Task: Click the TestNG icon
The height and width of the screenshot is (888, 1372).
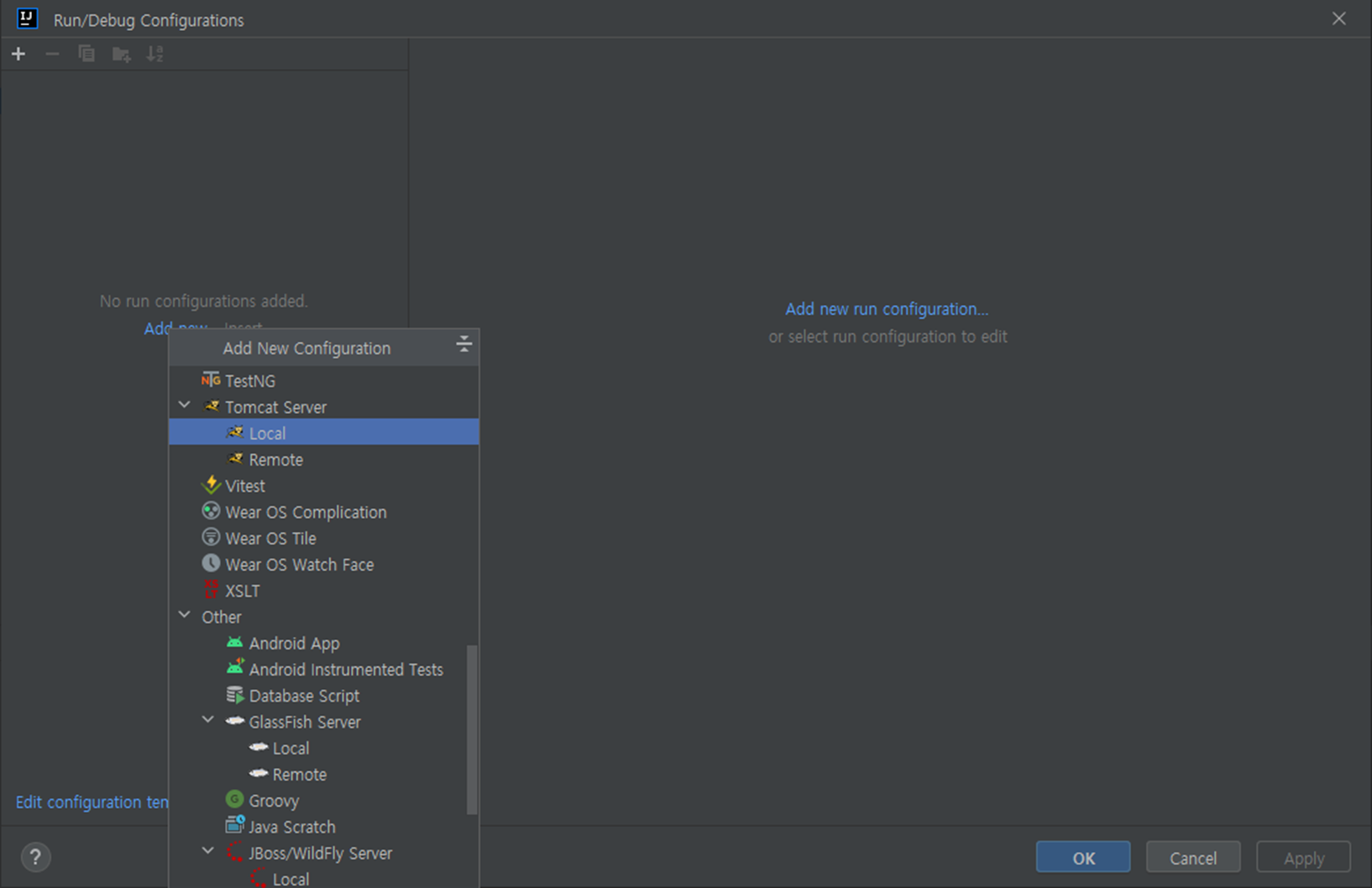Action: [x=211, y=380]
